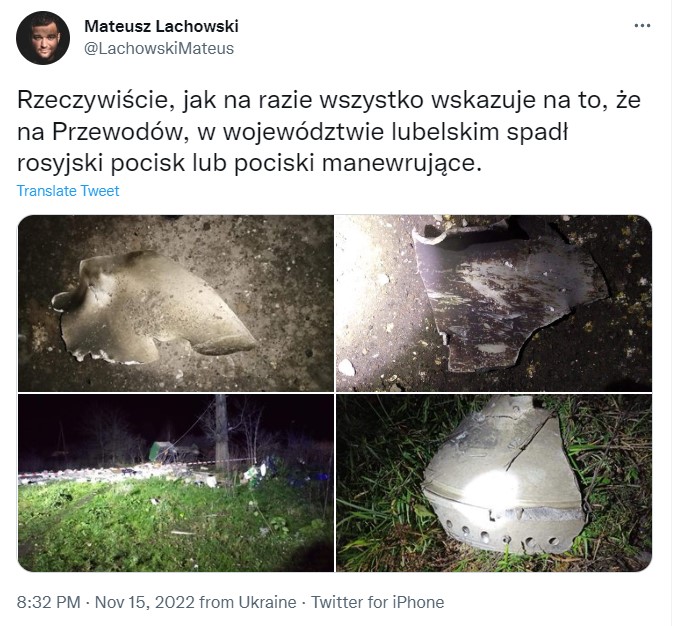The height and width of the screenshot is (626, 676).
Task: Click the Translate Tweet link
Action: click(68, 191)
